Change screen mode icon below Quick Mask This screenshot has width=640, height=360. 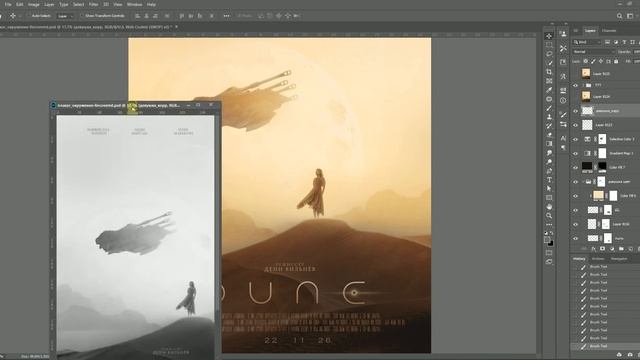coord(549,262)
